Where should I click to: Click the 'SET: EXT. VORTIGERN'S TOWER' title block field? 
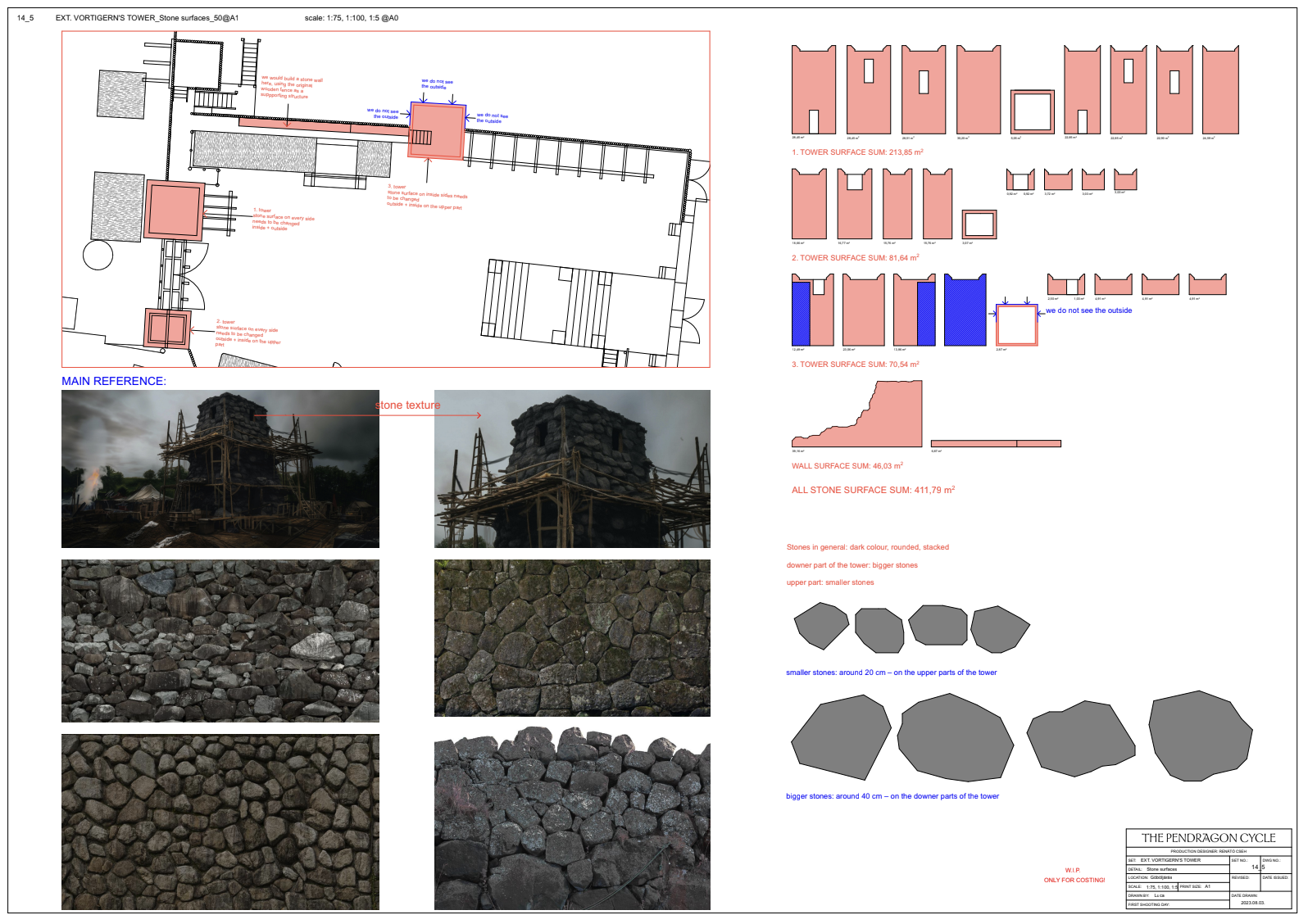1178,860
